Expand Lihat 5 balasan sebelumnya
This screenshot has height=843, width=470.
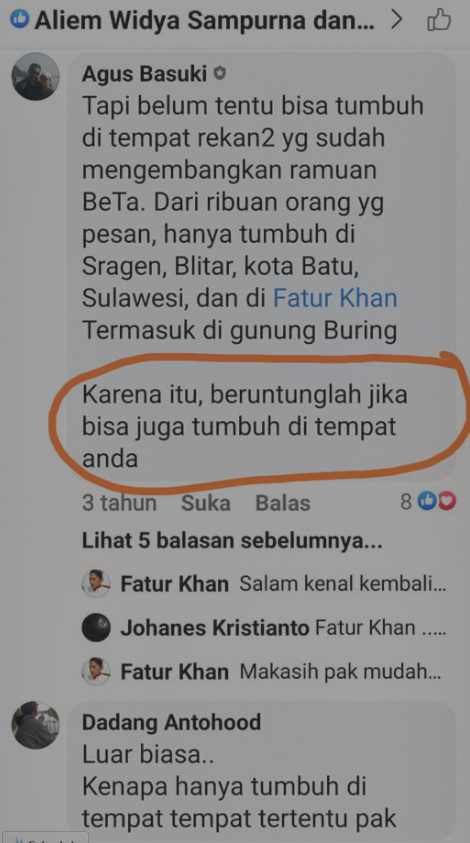(232, 541)
